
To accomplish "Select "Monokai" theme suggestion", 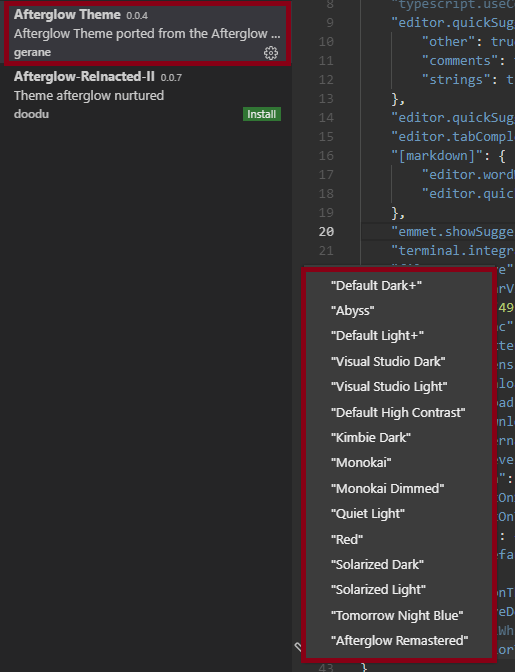I will 361,463.
